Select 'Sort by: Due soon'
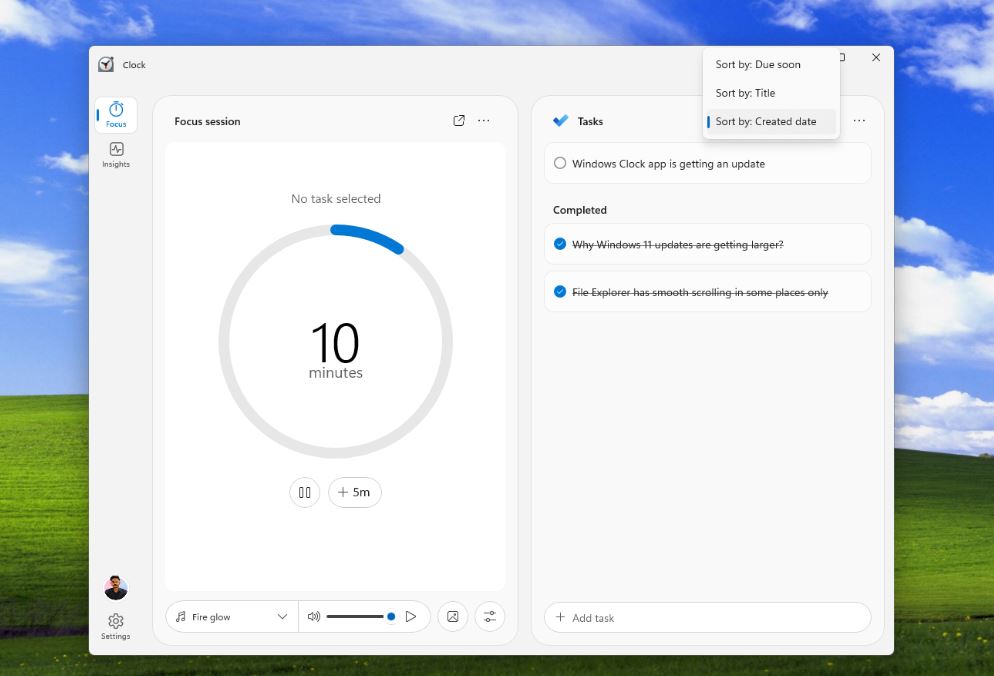The width and height of the screenshot is (994, 676). (758, 64)
